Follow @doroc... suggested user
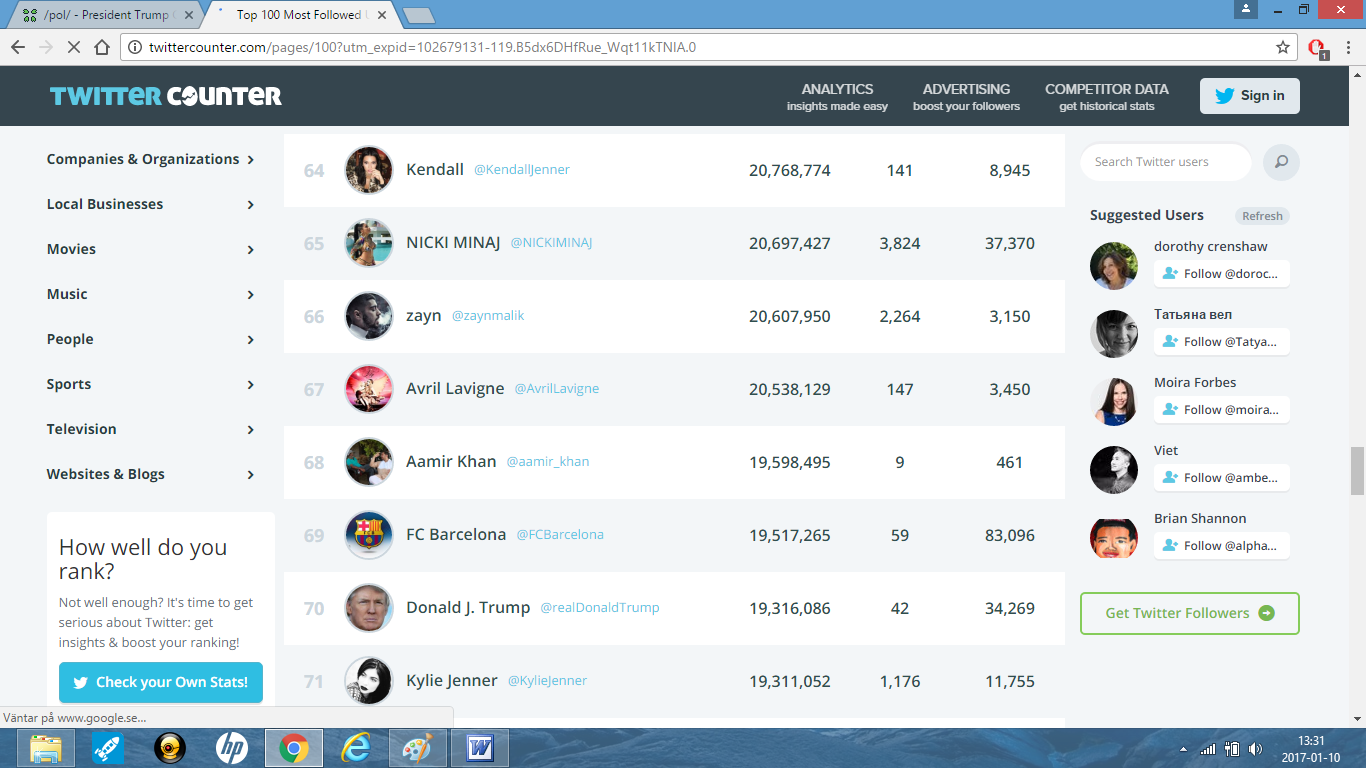 click(x=1221, y=274)
